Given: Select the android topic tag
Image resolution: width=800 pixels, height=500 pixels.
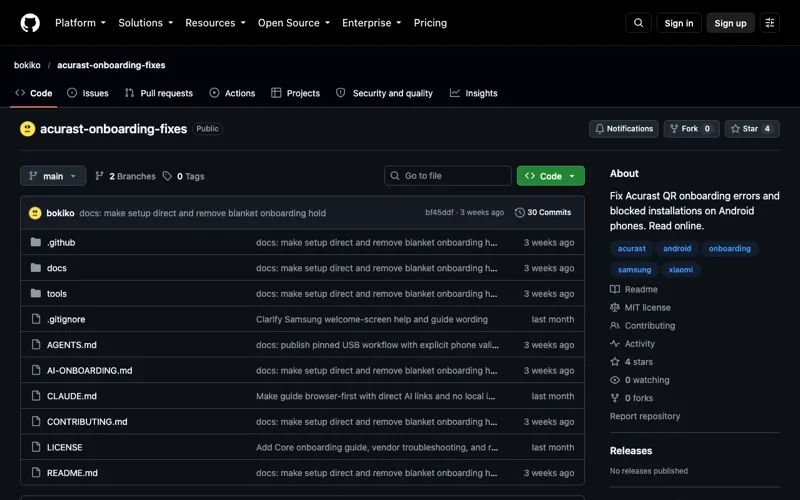Looking at the screenshot, I should 677,248.
